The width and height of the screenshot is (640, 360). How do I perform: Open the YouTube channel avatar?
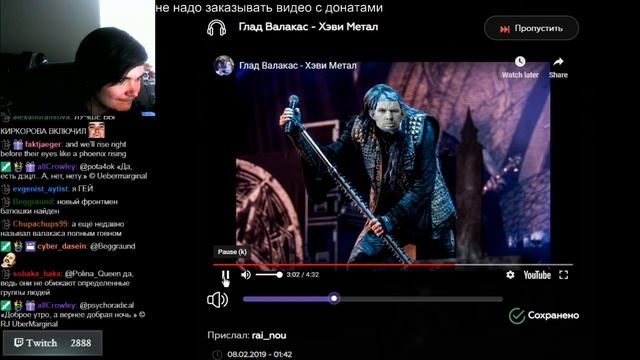tap(224, 65)
